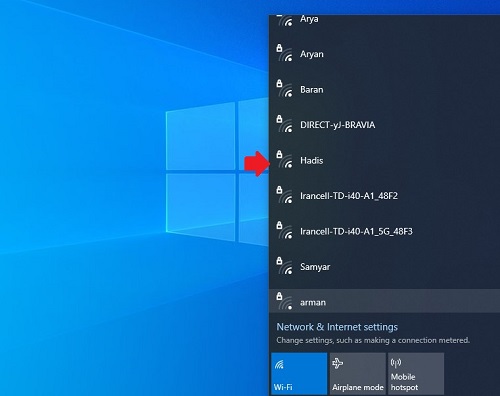Select the DIRECT-yJ-BRAVIA network name
The image size is (500, 396).
pyautogui.click(x=337, y=125)
